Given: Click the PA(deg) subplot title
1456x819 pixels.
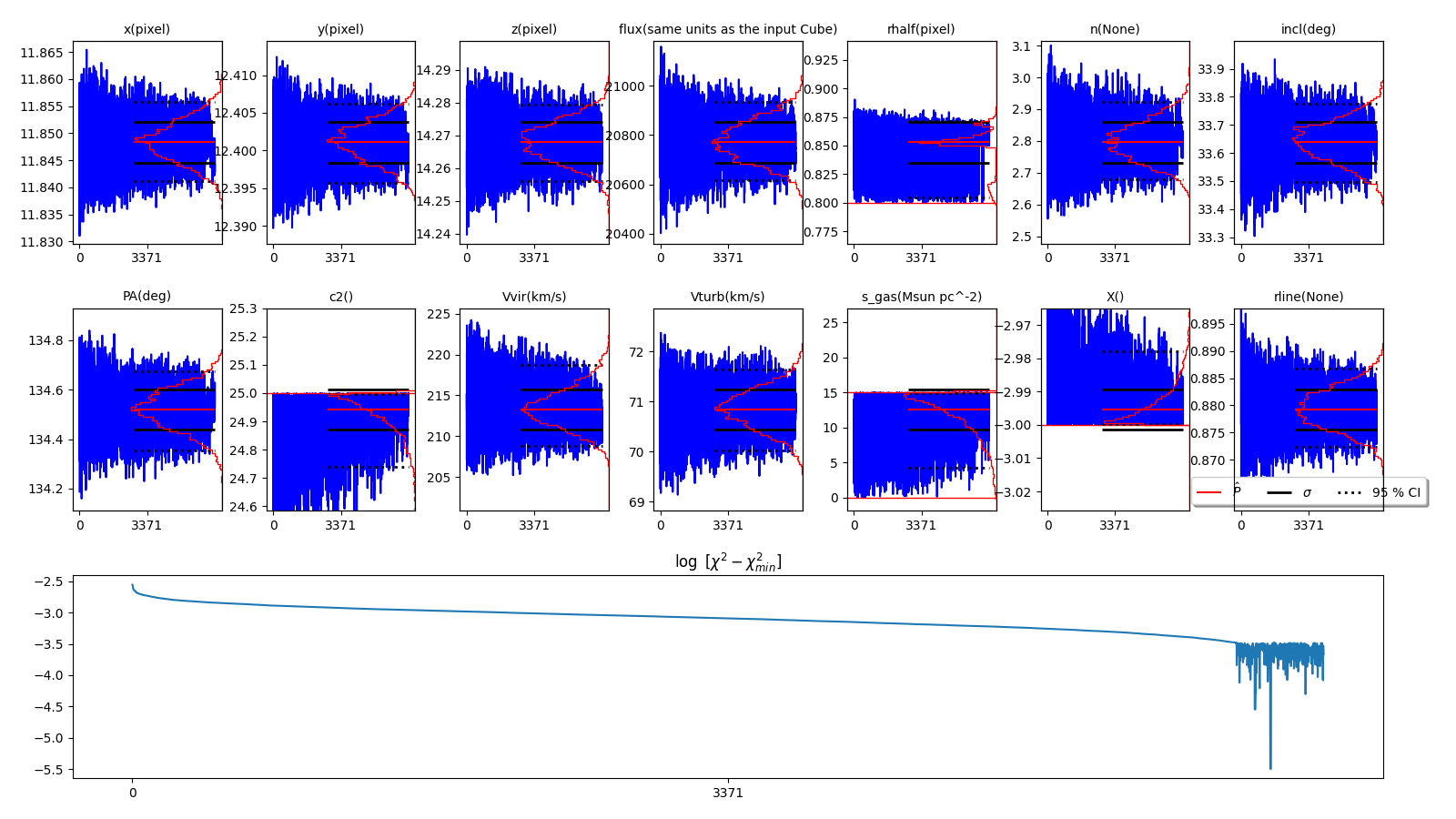Looking at the screenshot, I should coord(147,296).
